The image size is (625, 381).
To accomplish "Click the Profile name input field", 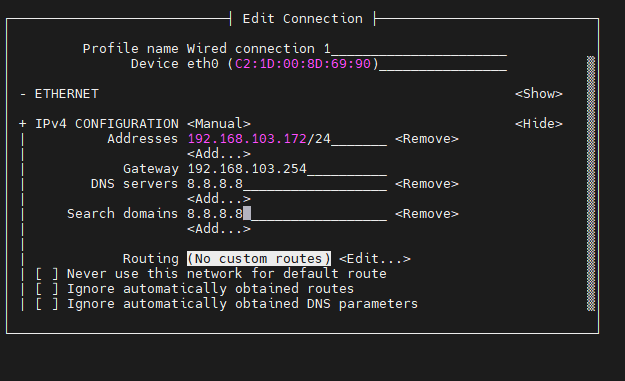I will [x=347, y=49].
